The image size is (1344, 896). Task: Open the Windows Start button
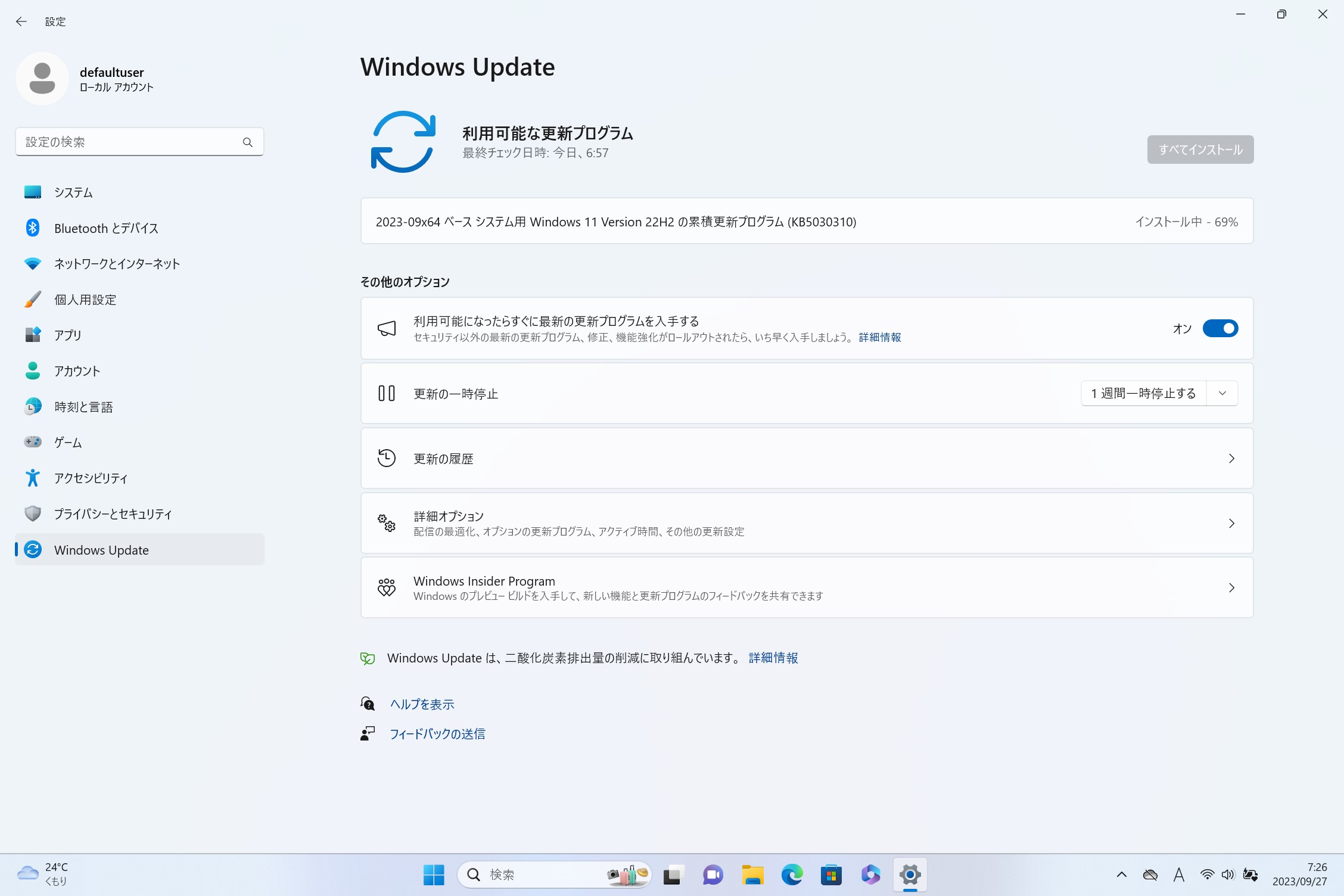pyautogui.click(x=434, y=875)
